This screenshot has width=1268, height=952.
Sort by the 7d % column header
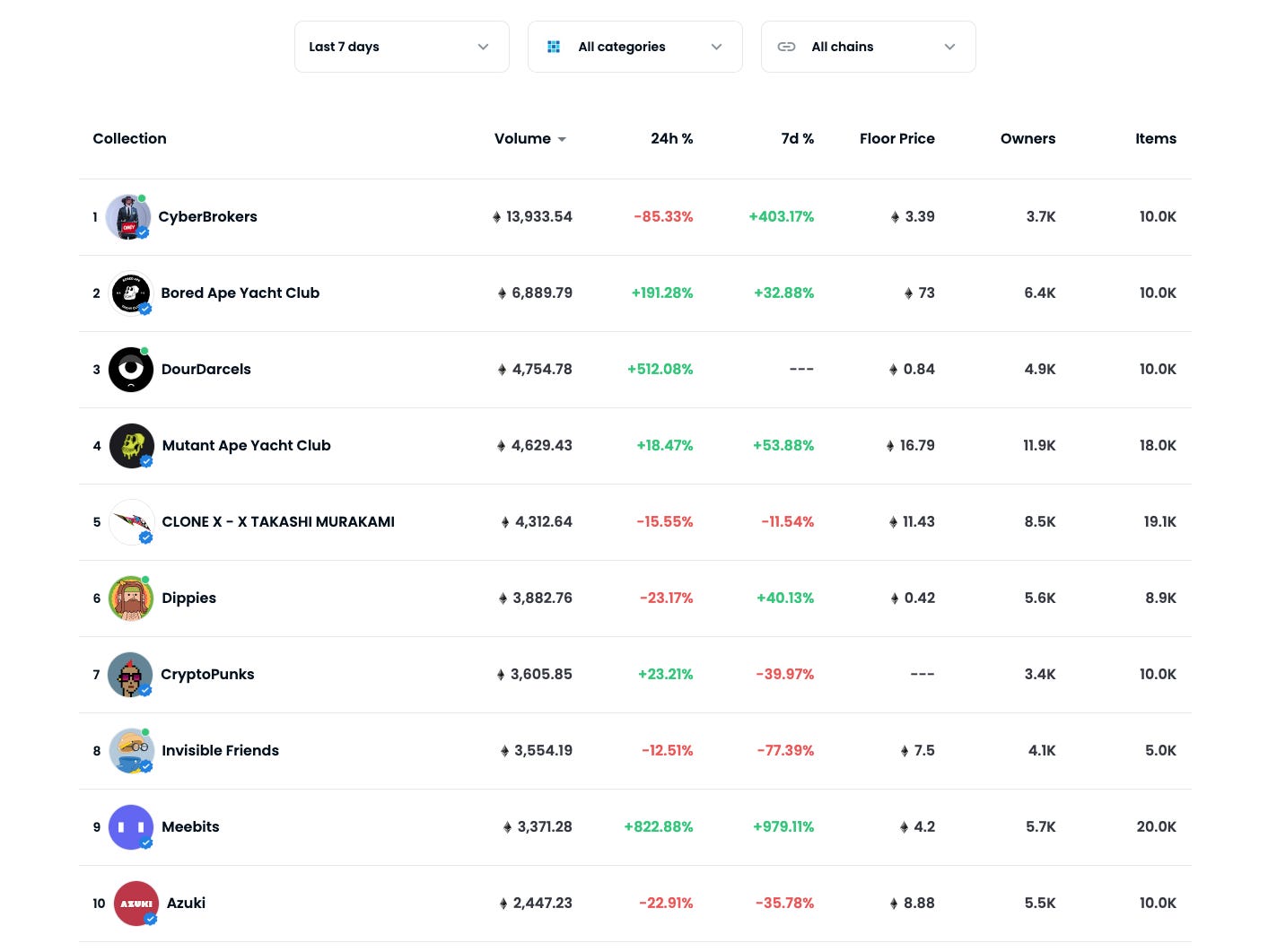(797, 138)
